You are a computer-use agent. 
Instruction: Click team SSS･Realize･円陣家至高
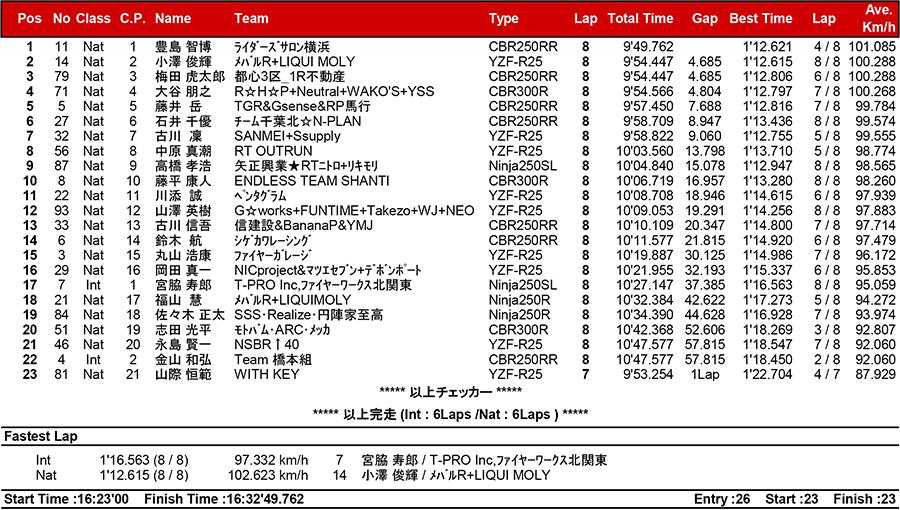[308, 316]
